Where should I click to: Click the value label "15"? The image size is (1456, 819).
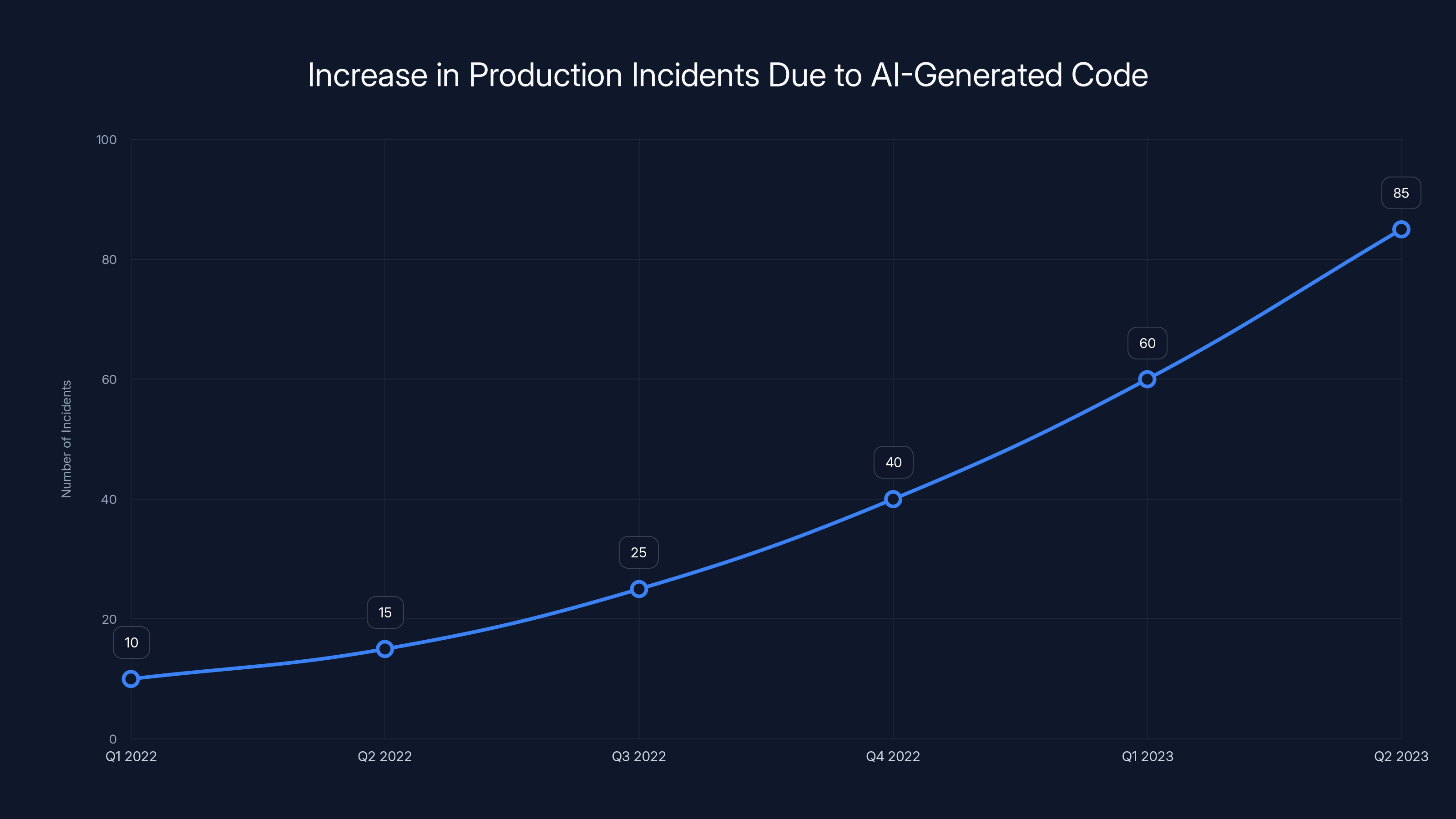(385, 613)
